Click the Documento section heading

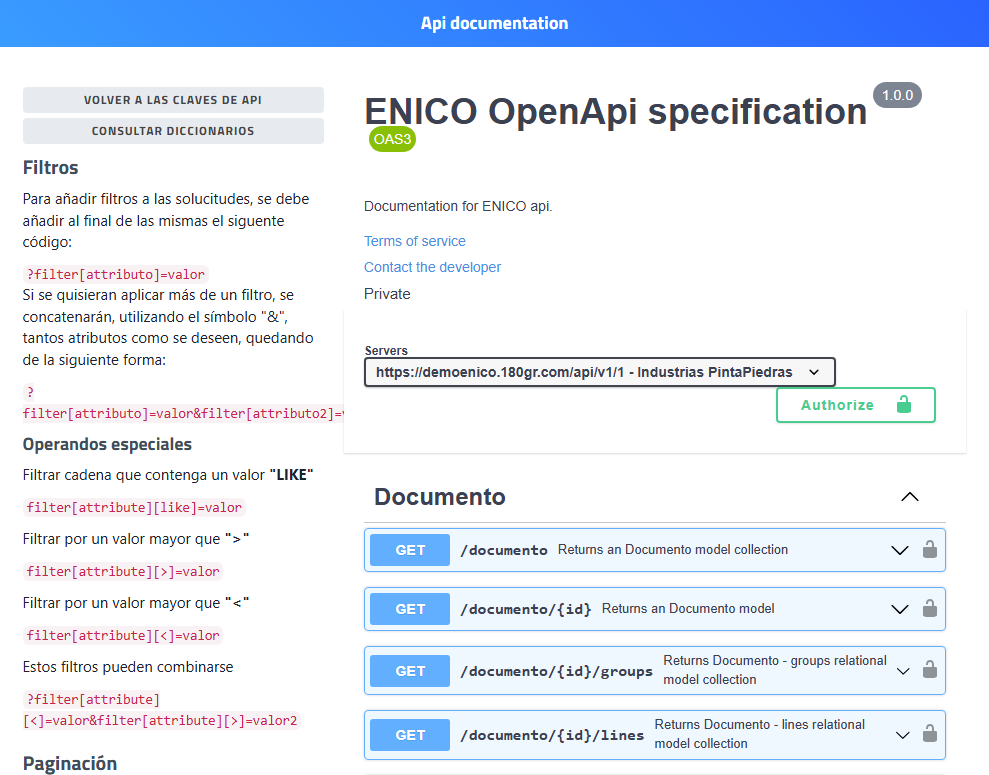click(x=440, y=497)
